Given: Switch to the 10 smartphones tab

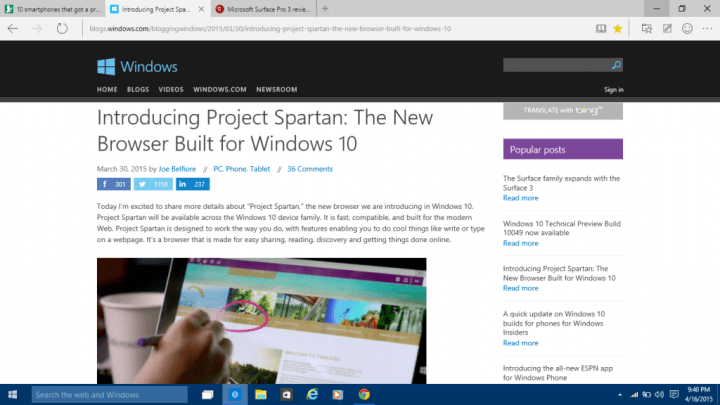Looking at the screenshot, I should pos(52,9).
